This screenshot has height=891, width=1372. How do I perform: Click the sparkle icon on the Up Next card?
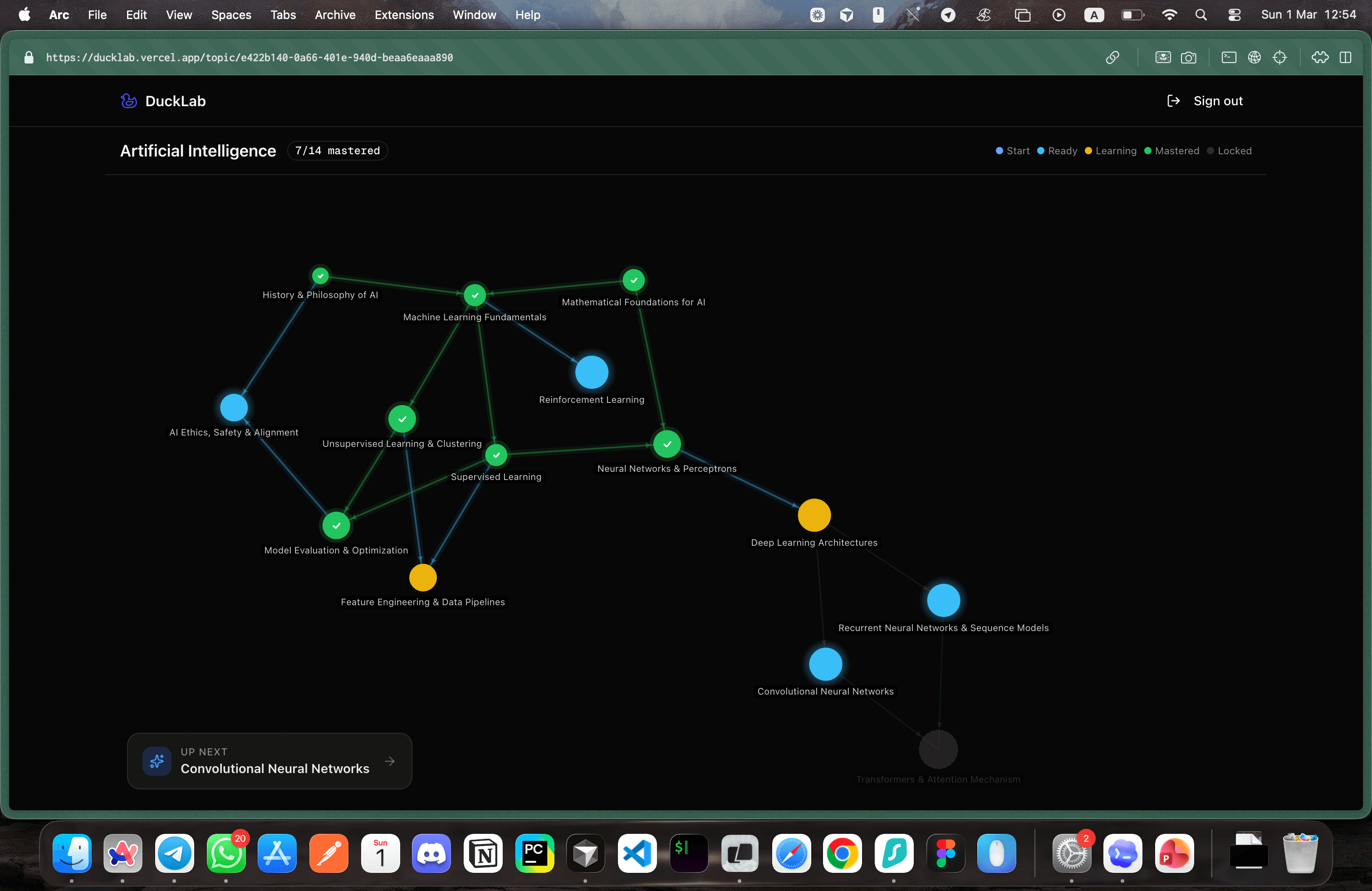pos(157,760)
